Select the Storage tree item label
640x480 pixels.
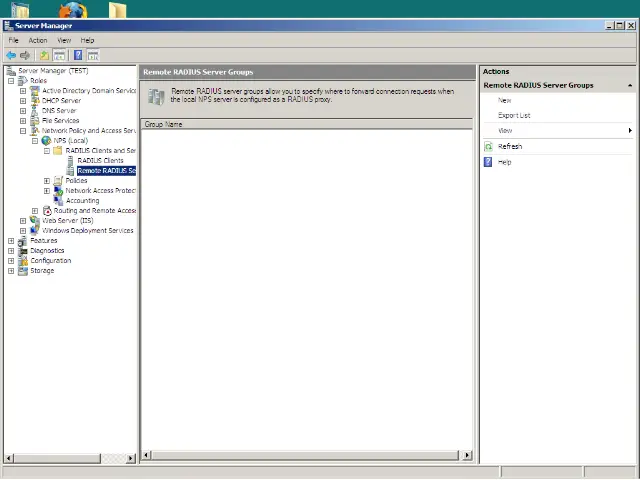pyautogui.click(x=42, y=271)
